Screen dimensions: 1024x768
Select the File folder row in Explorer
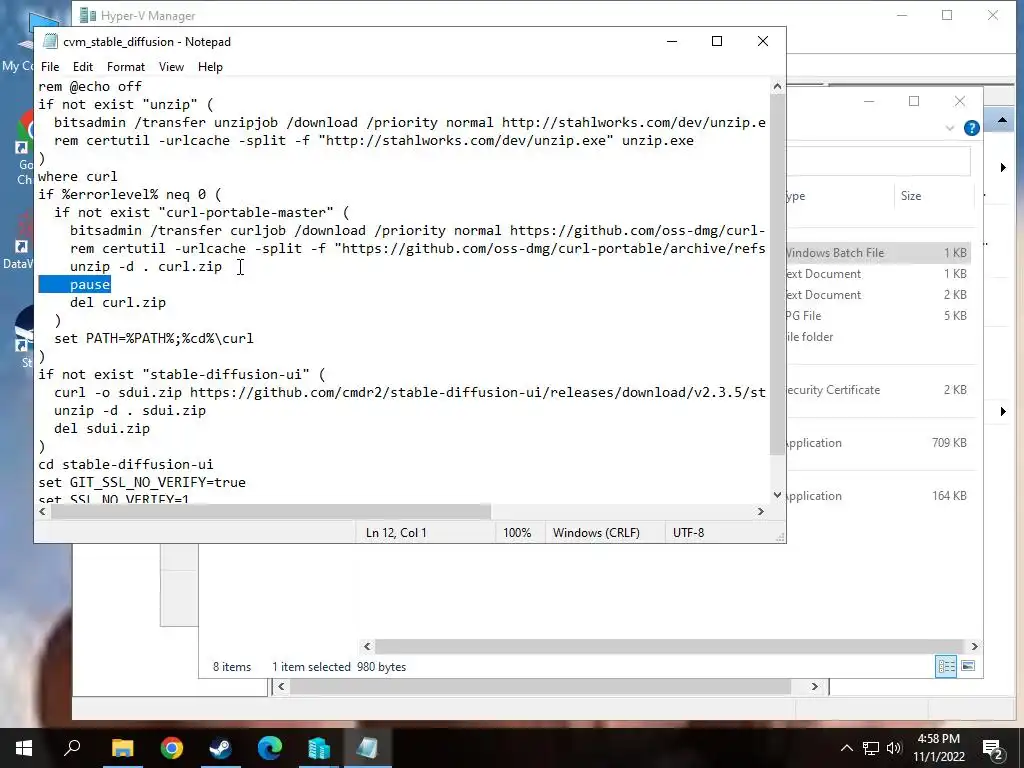click(x=878, y=336)
